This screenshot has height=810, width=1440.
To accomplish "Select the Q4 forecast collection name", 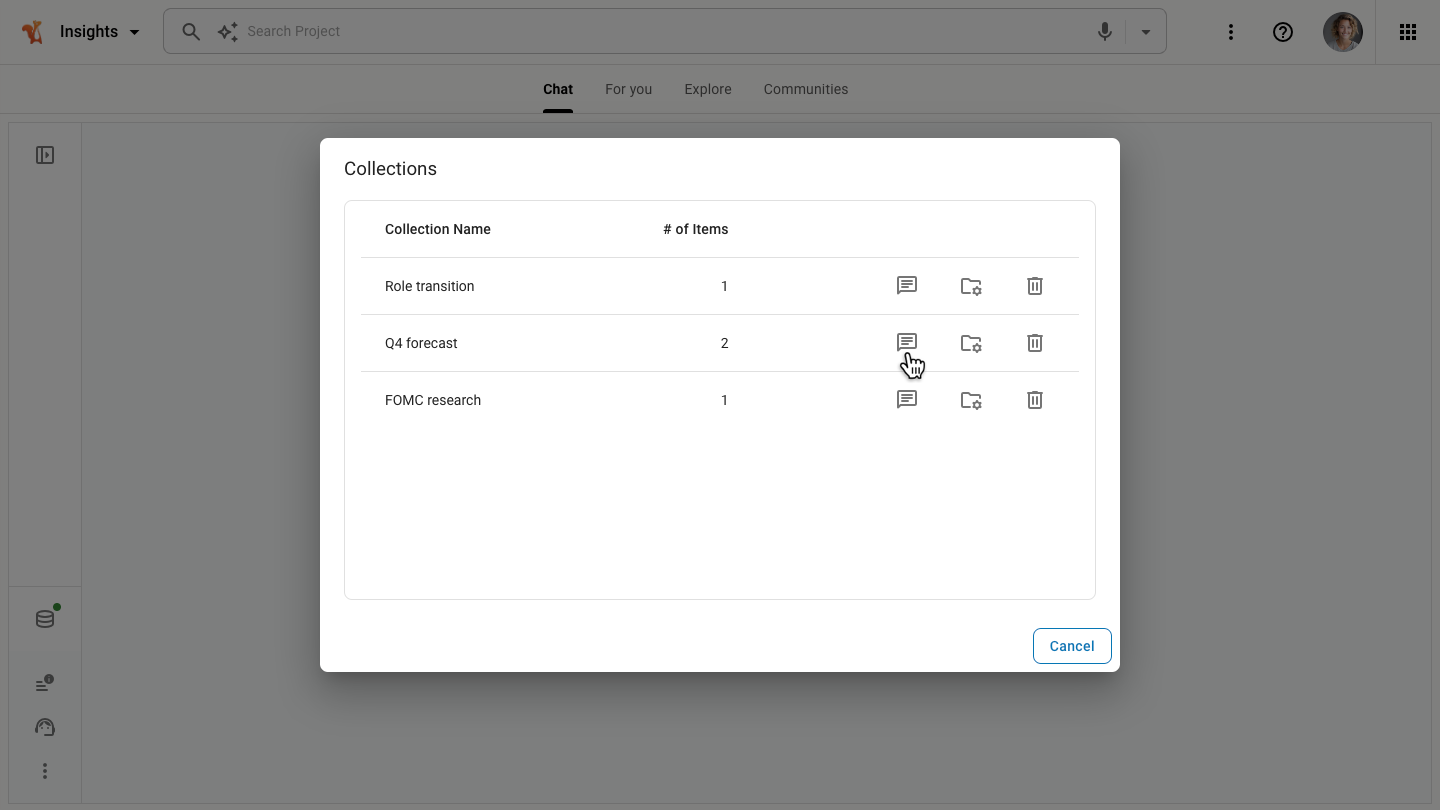I will click(x=421, y=343).
